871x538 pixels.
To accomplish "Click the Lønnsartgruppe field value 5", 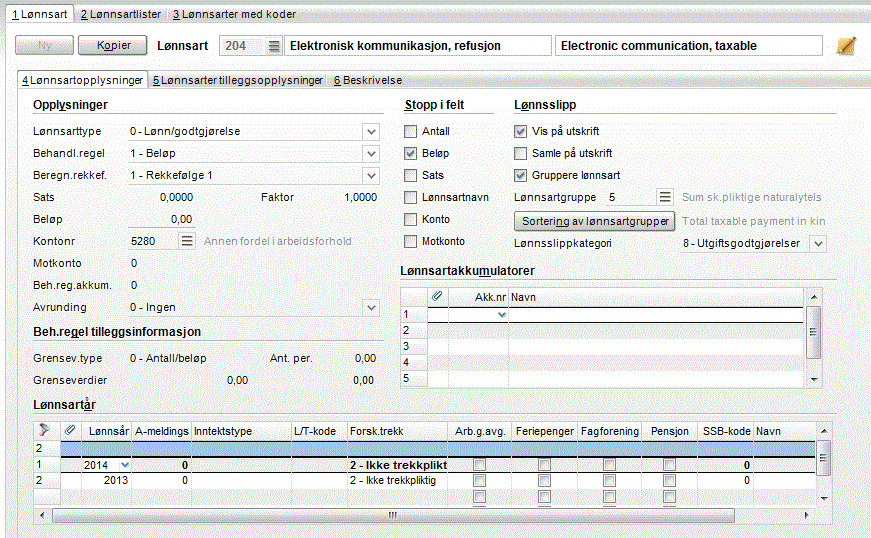I will (631, 197).
